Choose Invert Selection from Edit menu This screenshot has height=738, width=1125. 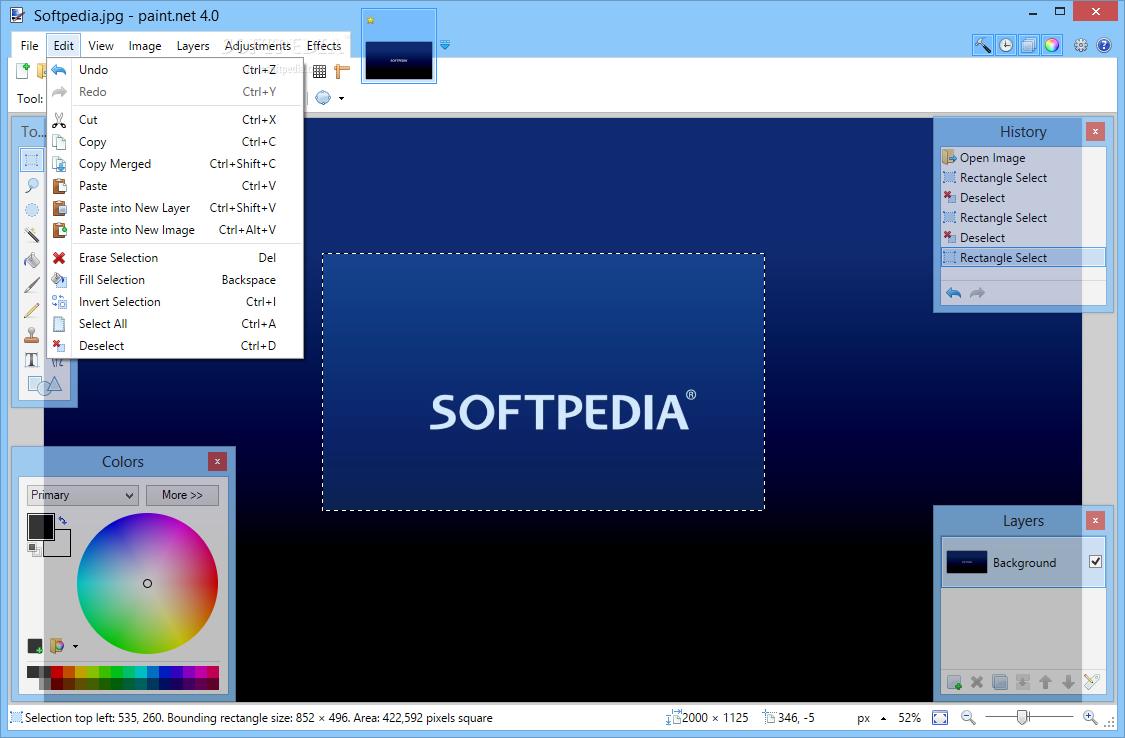[176, 302]
